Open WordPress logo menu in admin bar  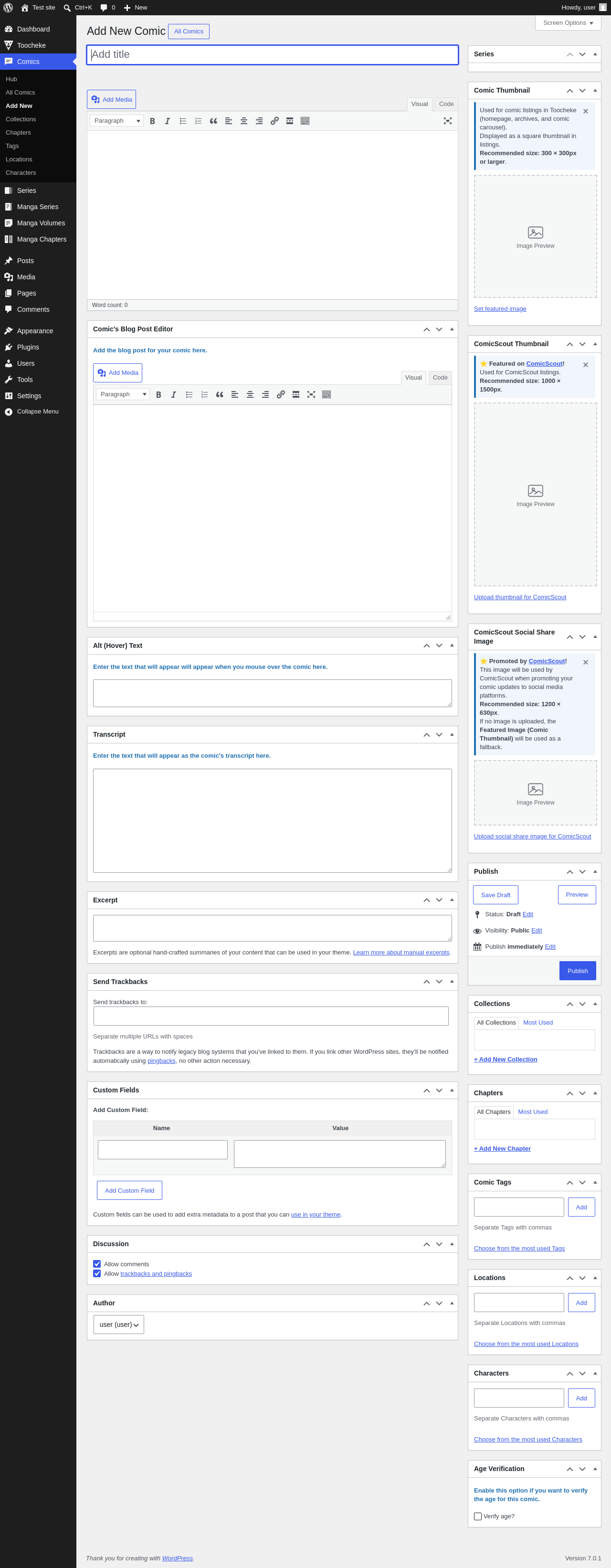[x=8, y=7]
